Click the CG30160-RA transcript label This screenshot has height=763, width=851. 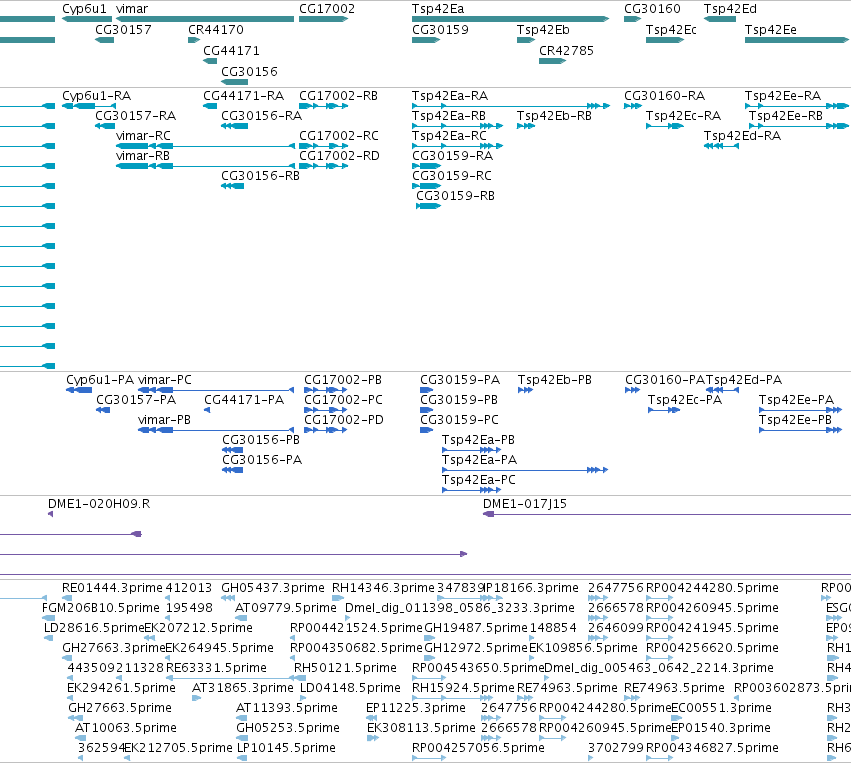(664, 96)
